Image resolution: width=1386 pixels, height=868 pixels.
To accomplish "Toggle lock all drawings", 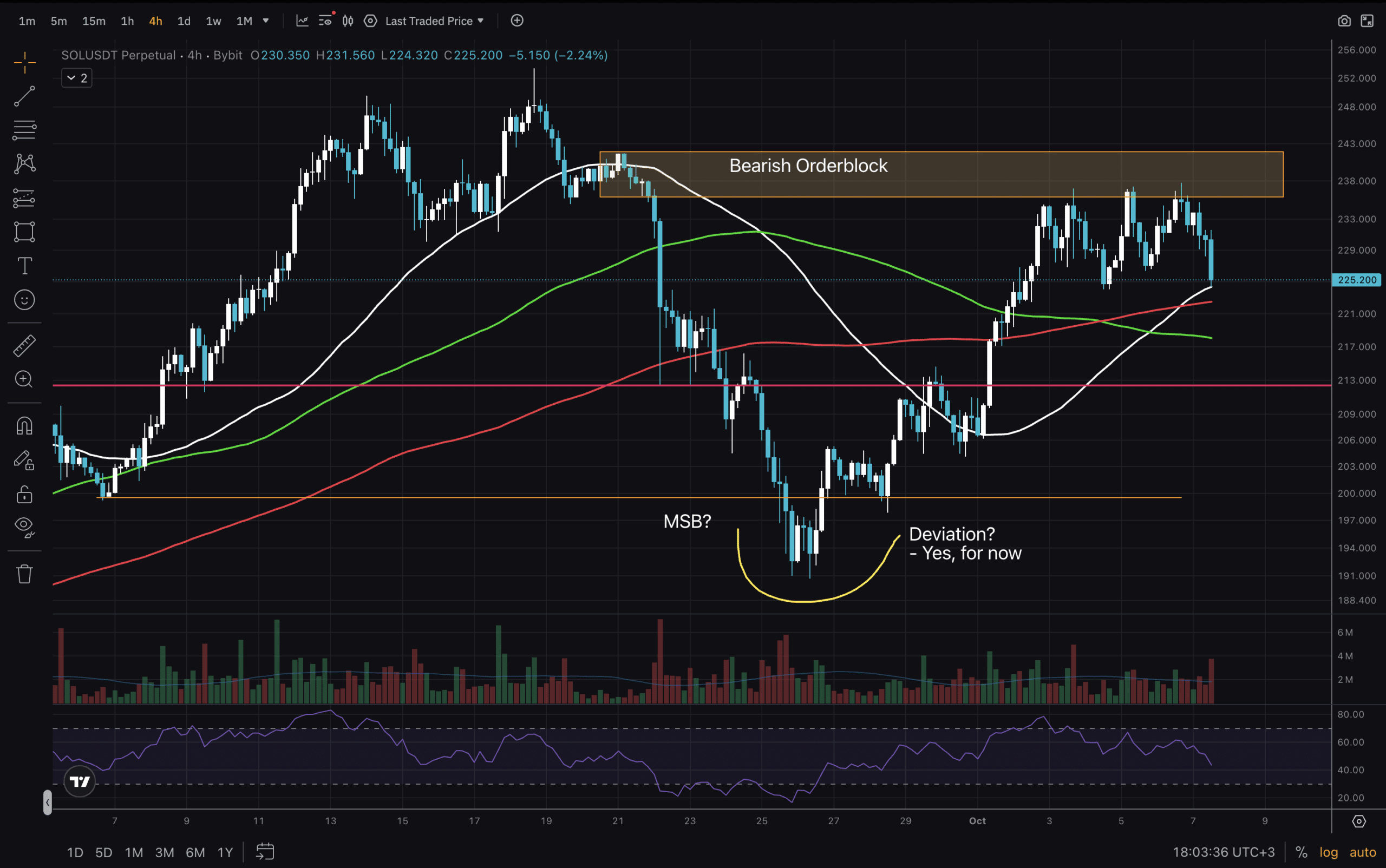I will 24,494.
